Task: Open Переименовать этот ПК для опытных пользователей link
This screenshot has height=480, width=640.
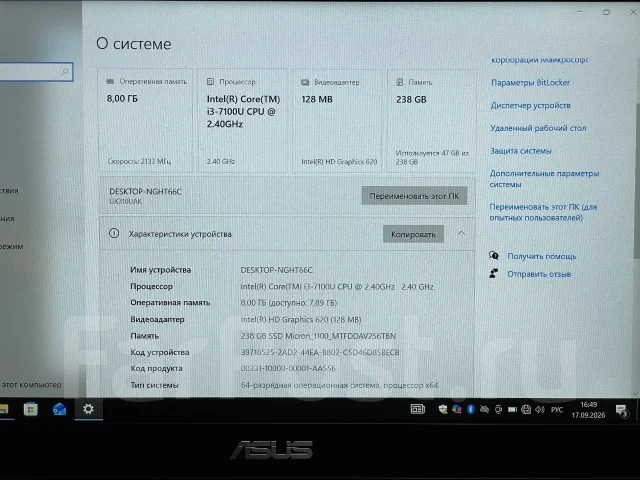Action: 543,212
